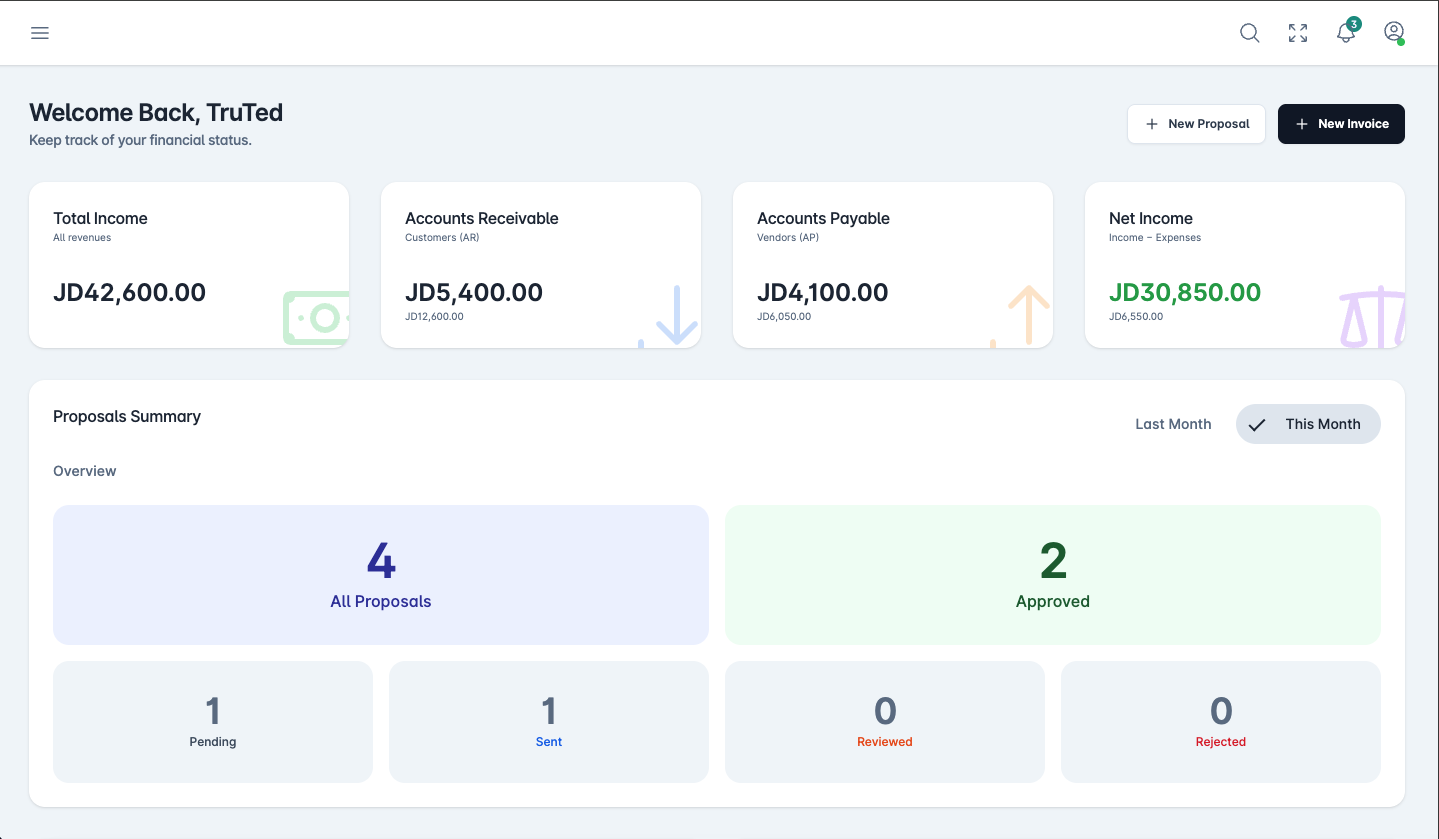This screenshot has height=839, width=1439.
Task: Open the Approved proposals tile
Action: [1053, 575]
